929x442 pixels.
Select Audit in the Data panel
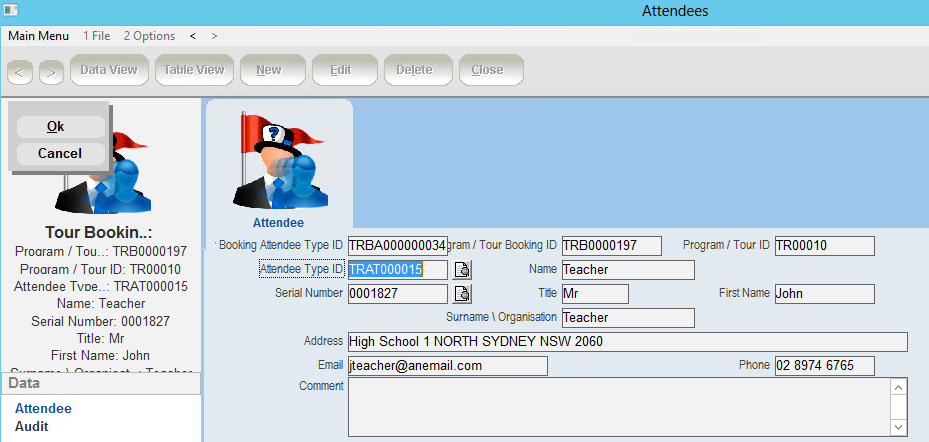[31, 426]
